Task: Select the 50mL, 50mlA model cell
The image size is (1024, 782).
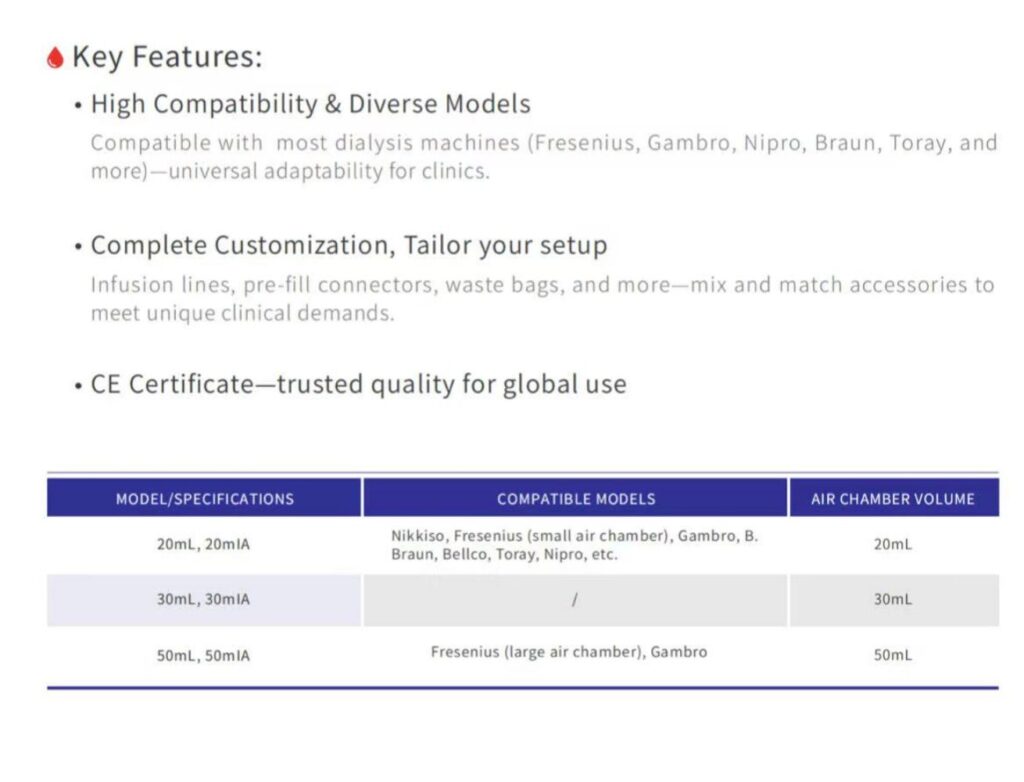Action: [x=204, y=656]
